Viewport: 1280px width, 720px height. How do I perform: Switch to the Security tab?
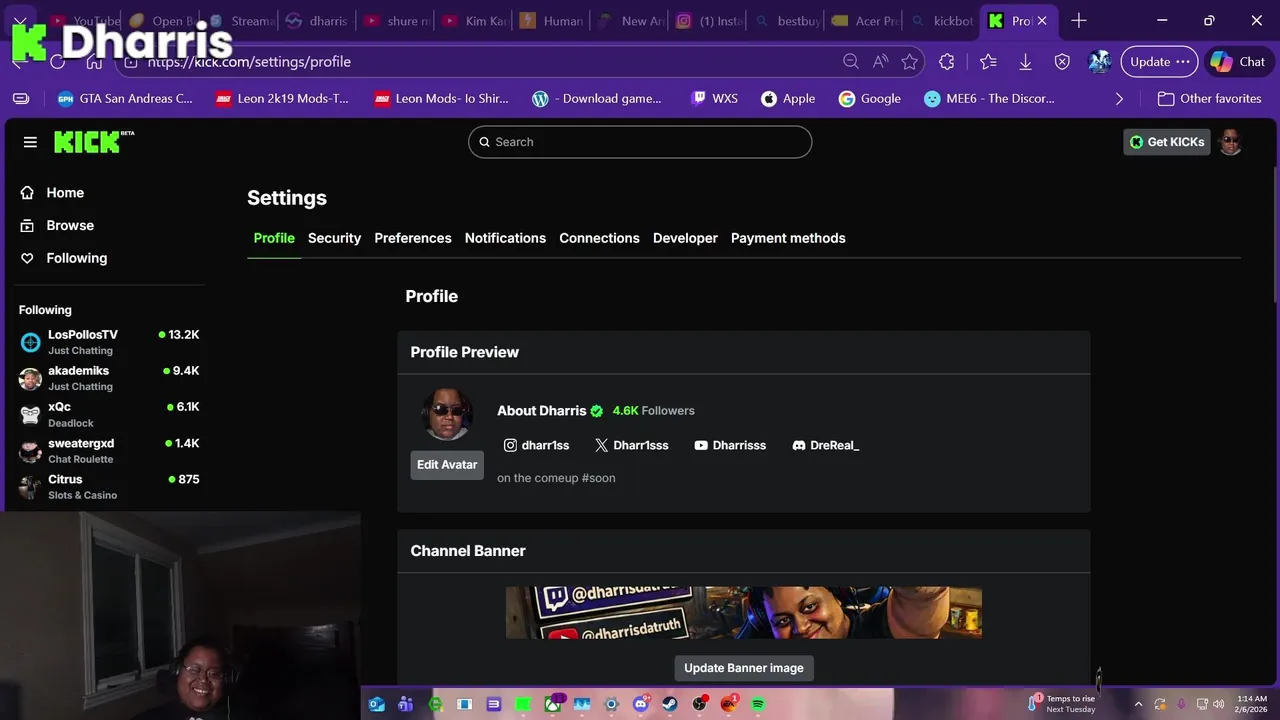(x=334, y=238)
